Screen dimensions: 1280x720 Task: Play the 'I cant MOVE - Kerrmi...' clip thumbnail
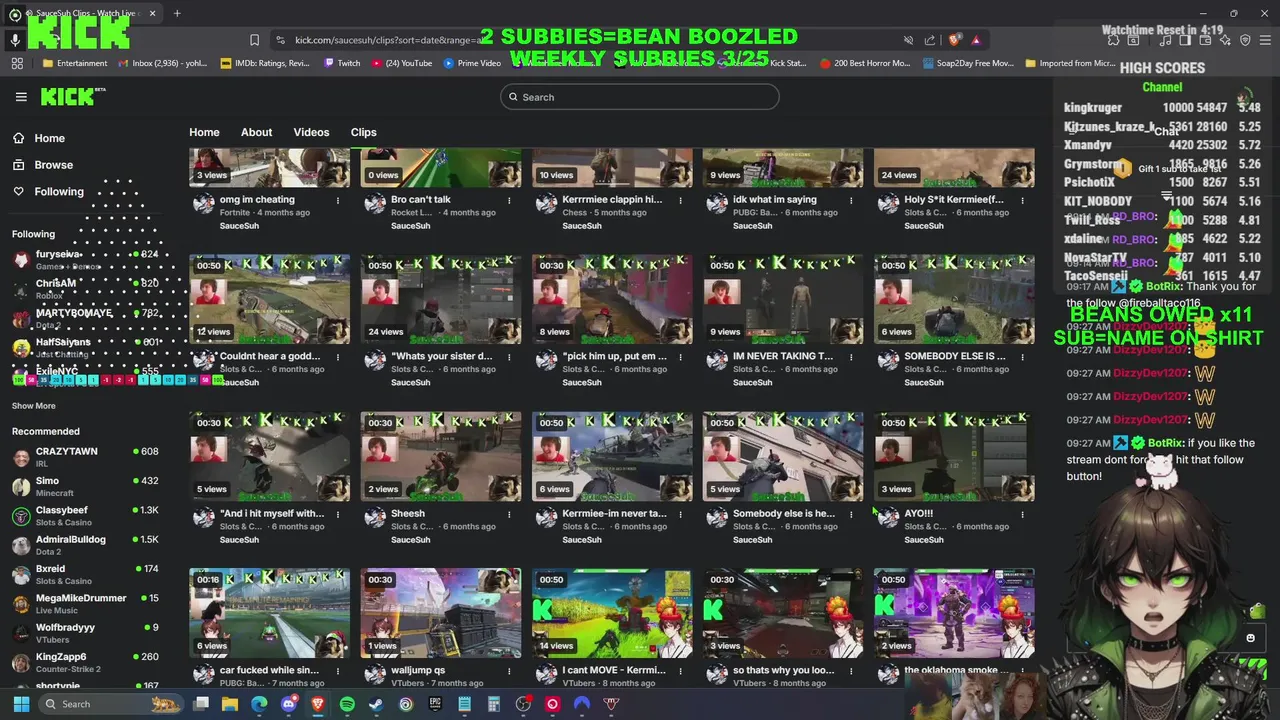612,613
